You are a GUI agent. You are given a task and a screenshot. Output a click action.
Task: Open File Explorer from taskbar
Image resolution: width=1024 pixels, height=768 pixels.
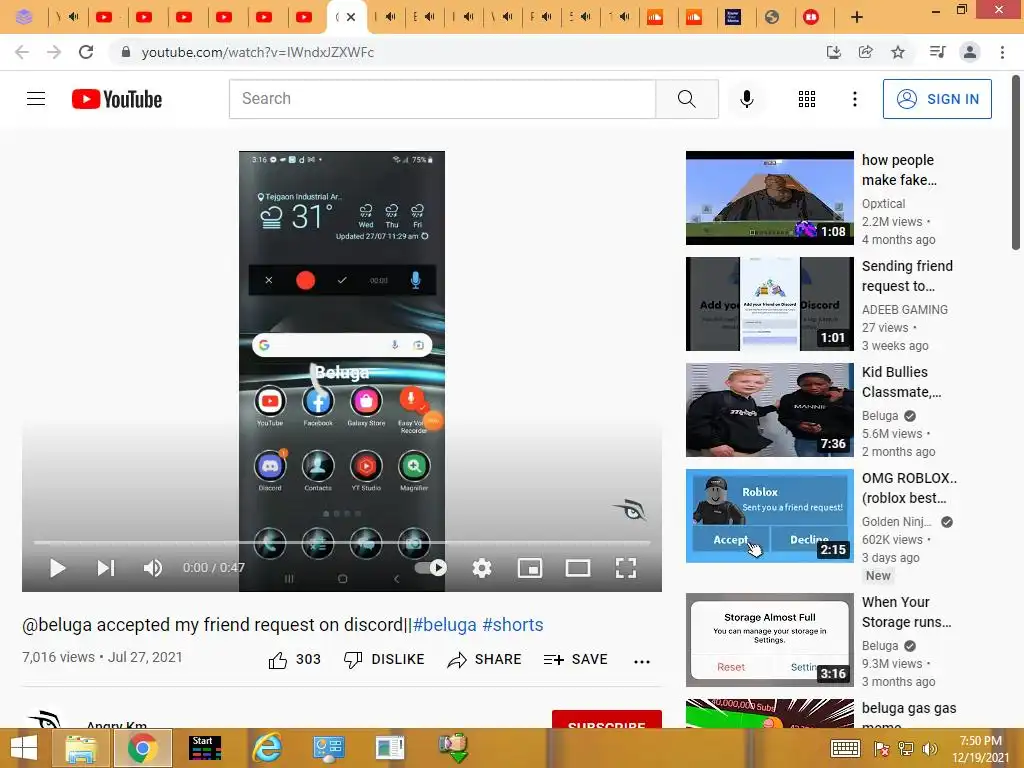click(80, 748)
